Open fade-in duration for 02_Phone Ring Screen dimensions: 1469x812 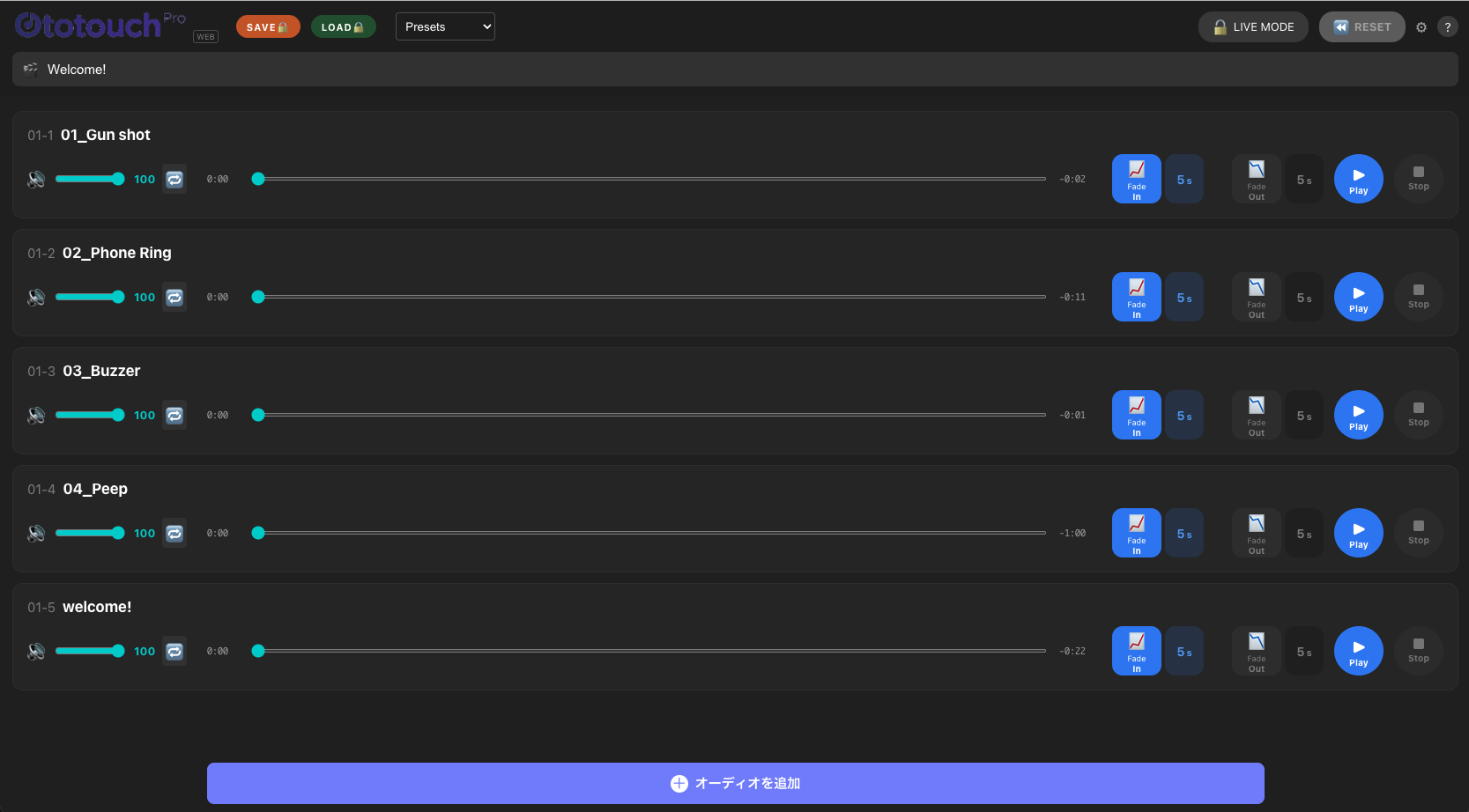click(x=1184, y=297)
